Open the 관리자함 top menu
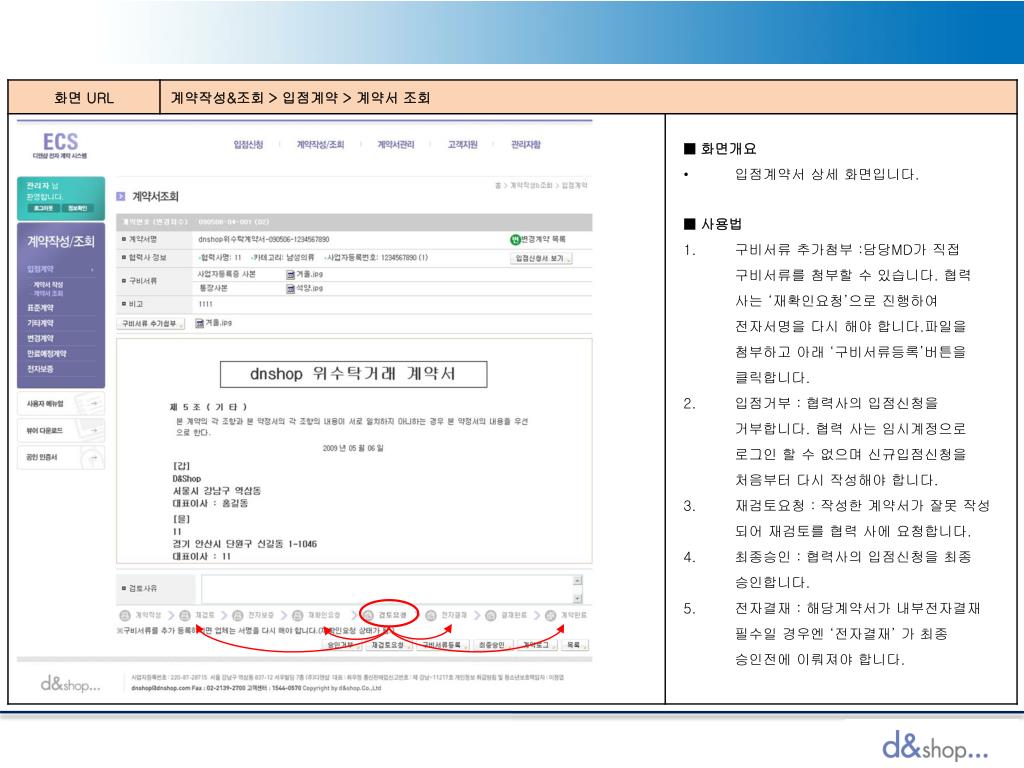 tap(526, 144)
